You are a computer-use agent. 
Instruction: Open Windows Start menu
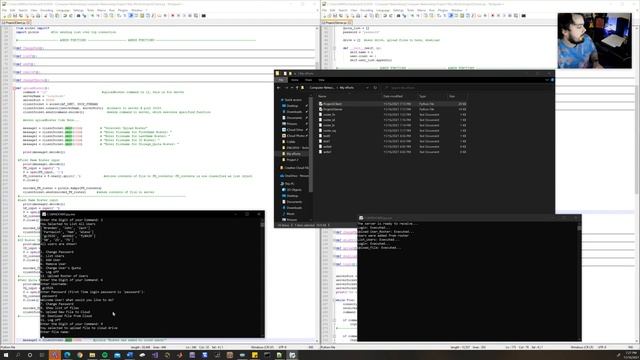[x=6, y=355]
